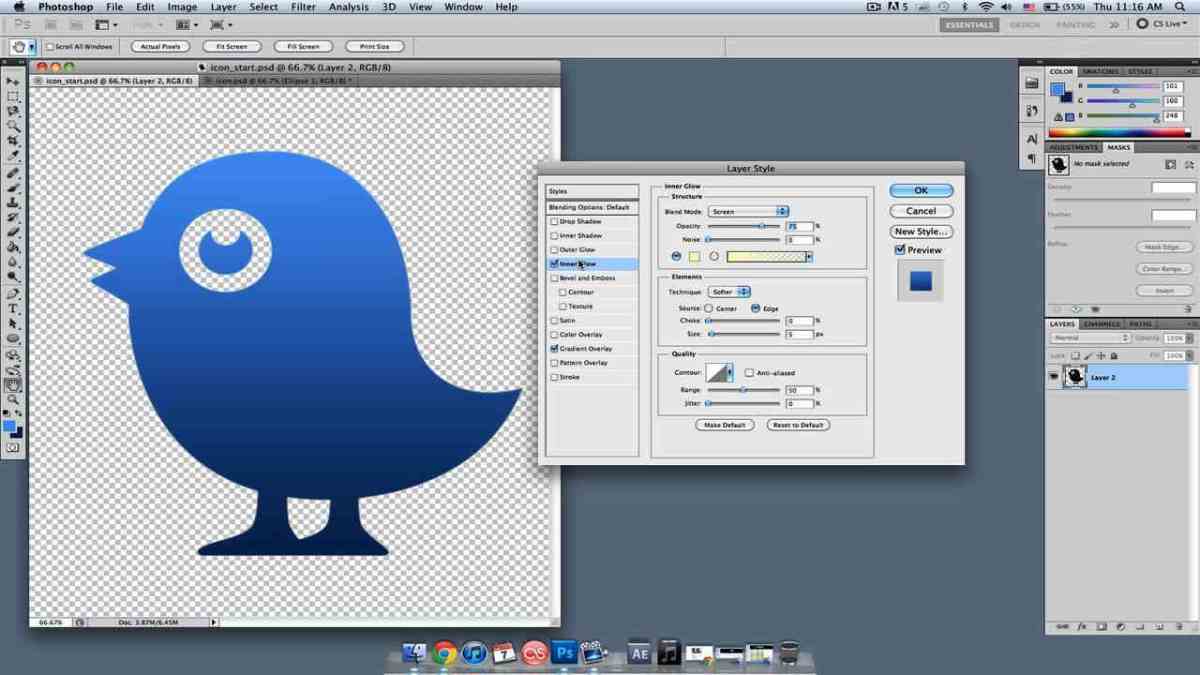Enable the Stroke checkbox
This screenshot has width=1200, height=675.
[554, 377]
